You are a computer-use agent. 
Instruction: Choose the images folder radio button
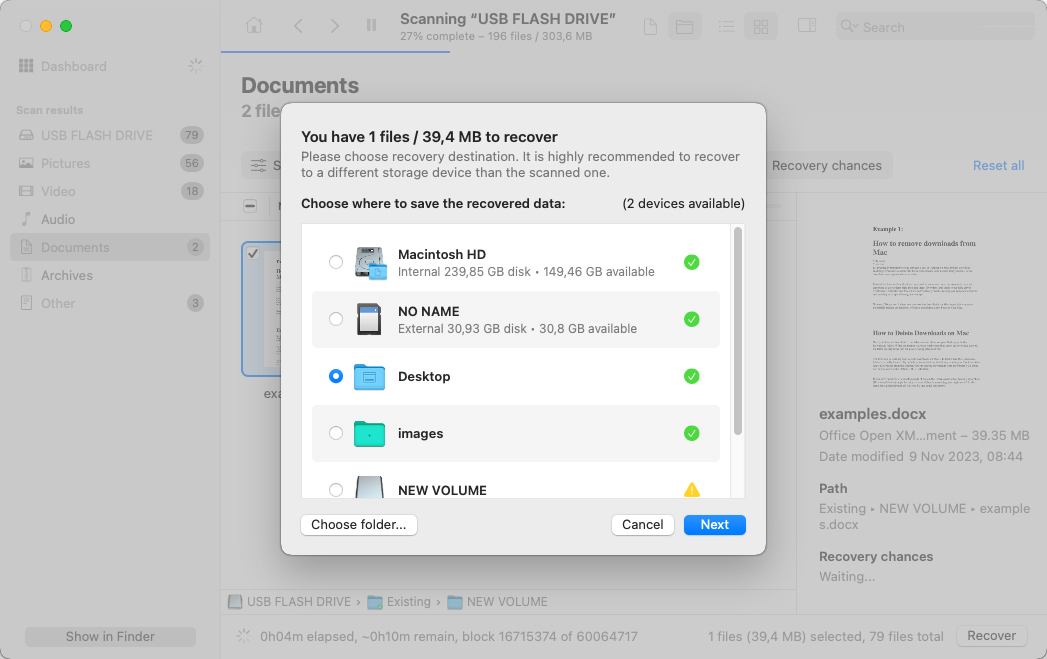[336, 434]
